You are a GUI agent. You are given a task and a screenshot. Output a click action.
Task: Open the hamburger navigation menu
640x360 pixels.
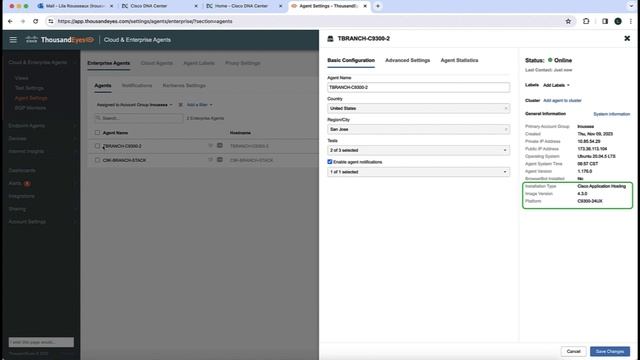point(13,40)
